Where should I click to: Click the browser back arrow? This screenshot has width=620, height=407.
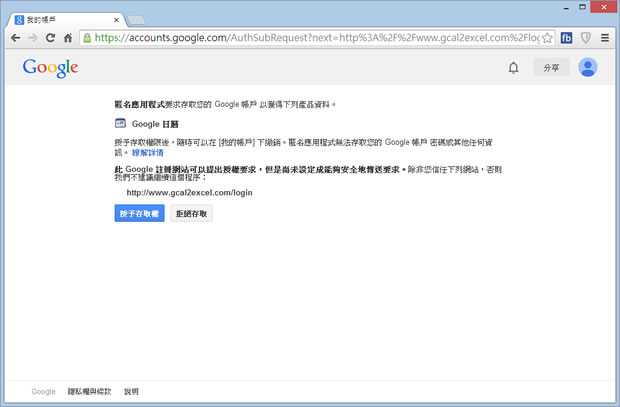[x=15, y=38]
